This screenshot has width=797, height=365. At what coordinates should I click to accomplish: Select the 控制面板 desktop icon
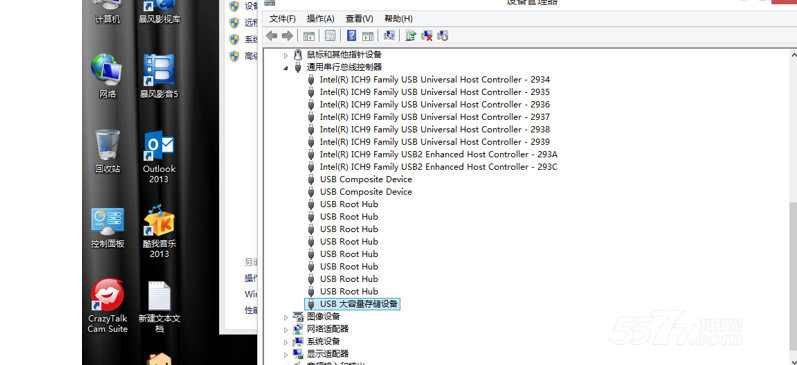pyautogui.click(x=108, y=228)
